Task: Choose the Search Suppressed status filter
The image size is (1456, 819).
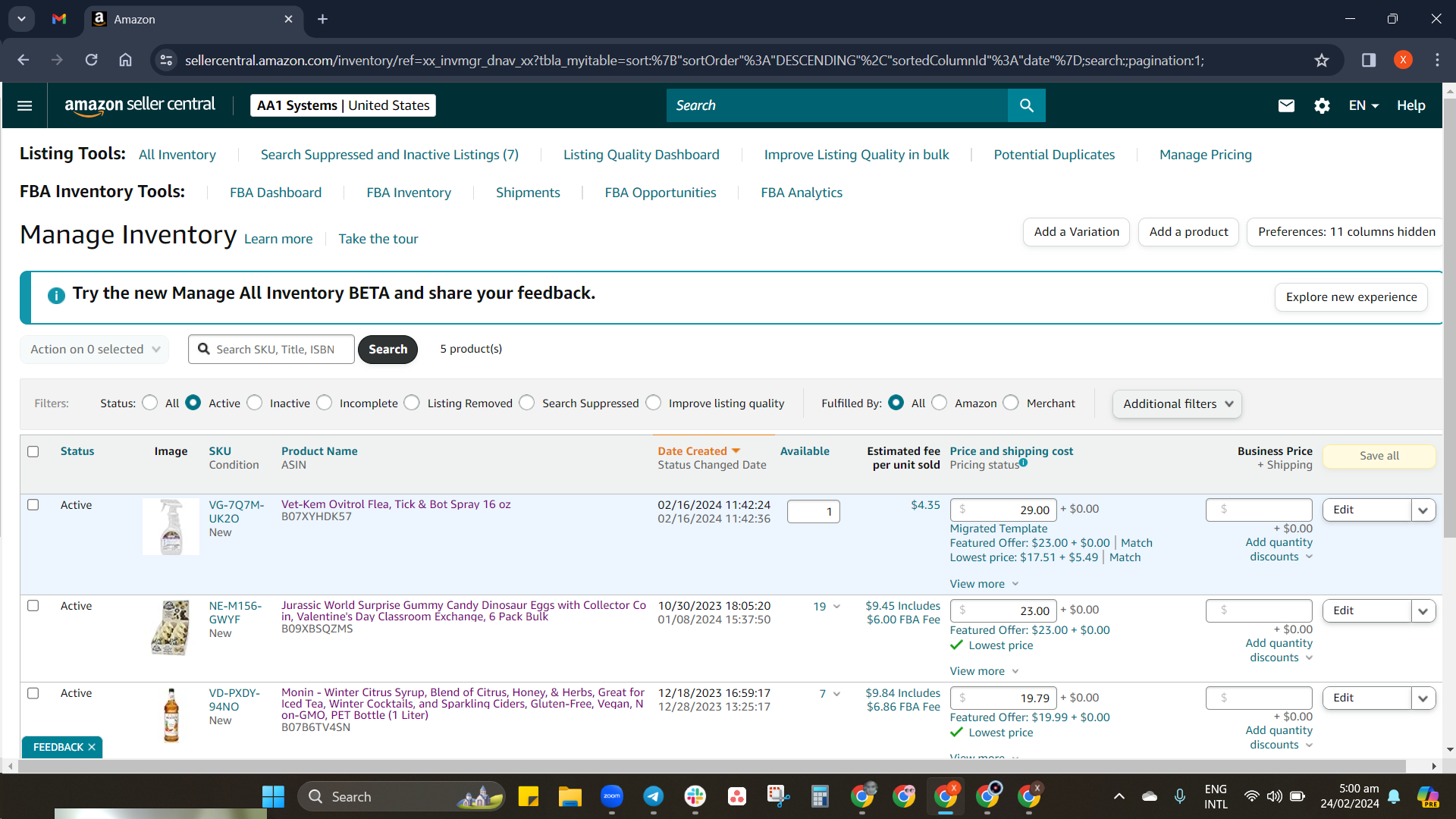Action: coord(527,403)
